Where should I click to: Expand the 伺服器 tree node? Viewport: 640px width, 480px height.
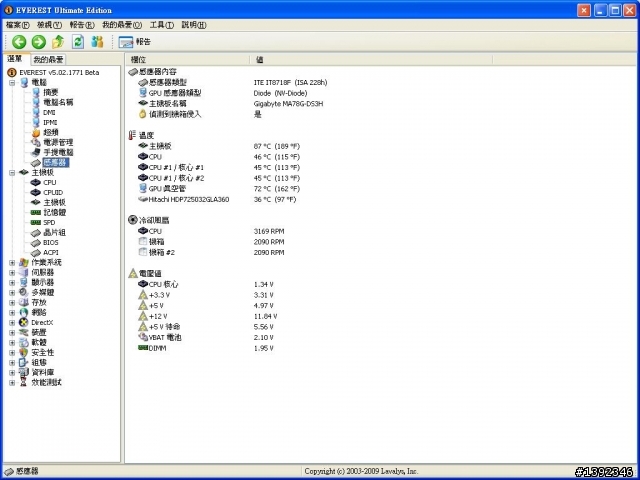point(12,273)
